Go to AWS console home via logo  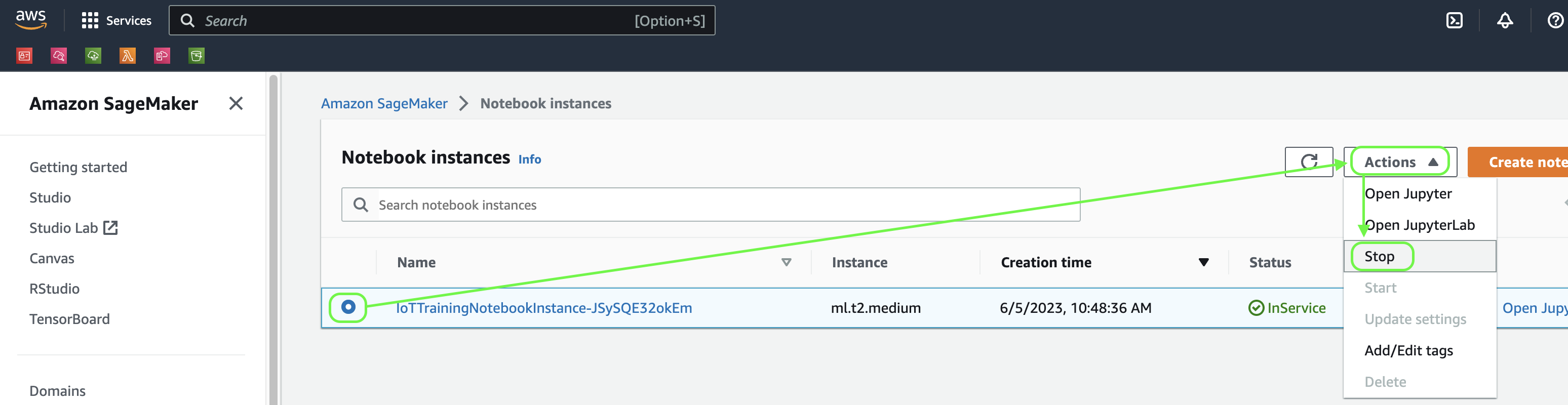pyautogui.click(x=31, y=20)
